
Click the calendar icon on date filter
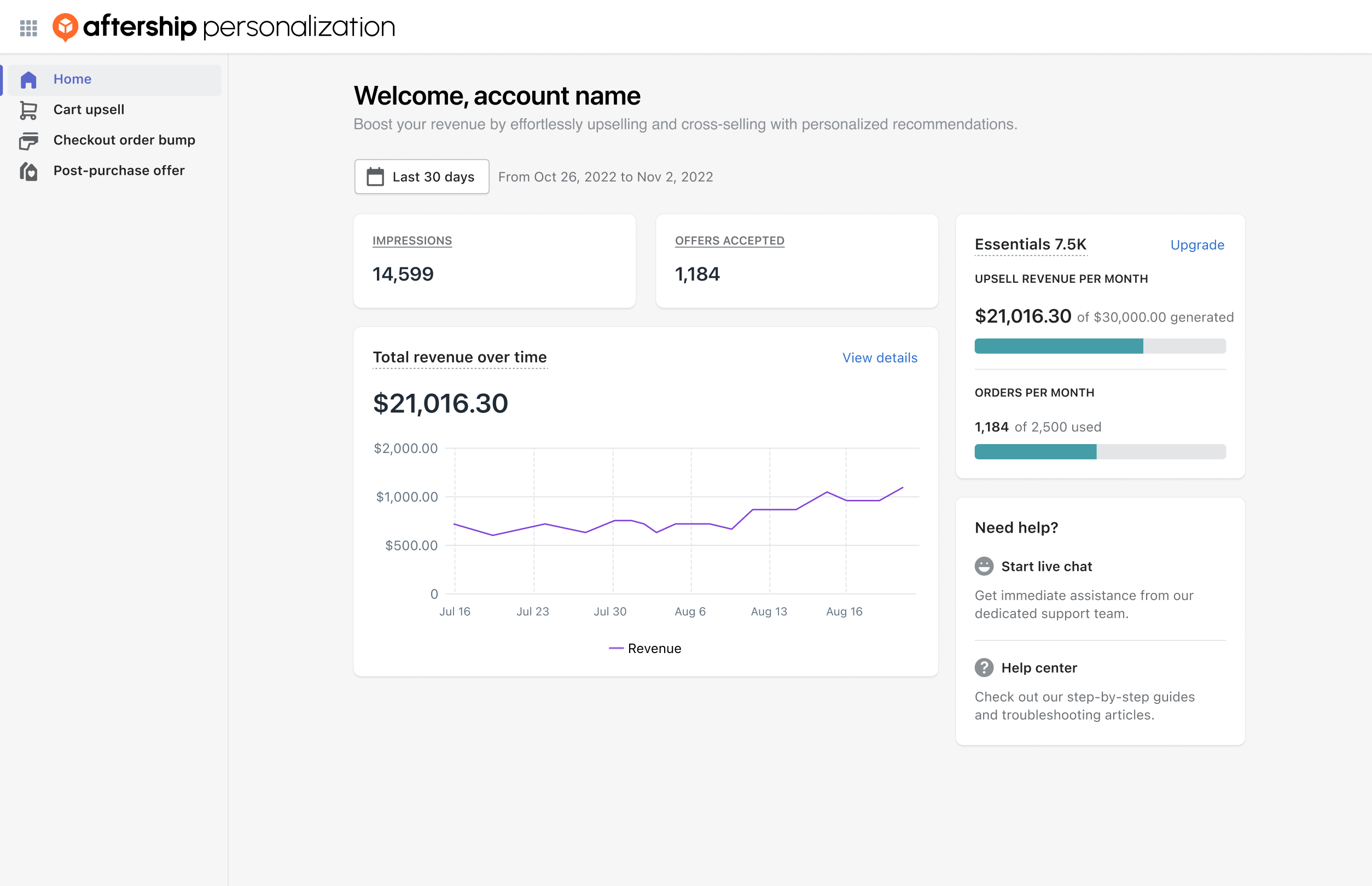pos(375,177)
